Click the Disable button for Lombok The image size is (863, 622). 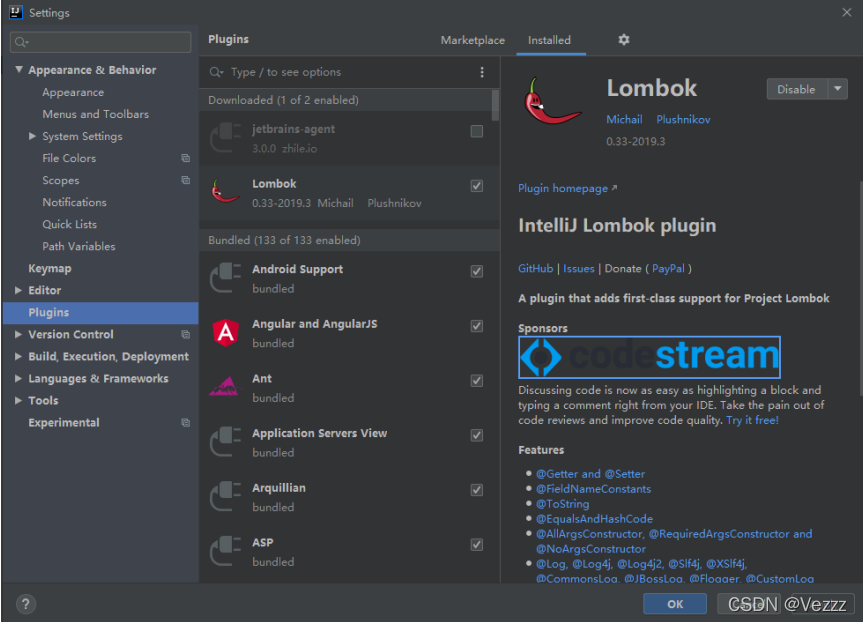click(x=797, y=89)
